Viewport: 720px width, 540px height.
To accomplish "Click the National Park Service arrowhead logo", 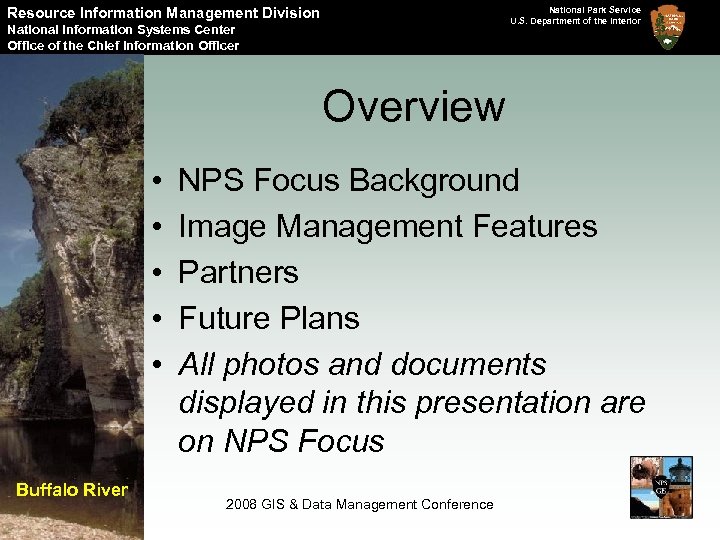I will tap(668, 28).
